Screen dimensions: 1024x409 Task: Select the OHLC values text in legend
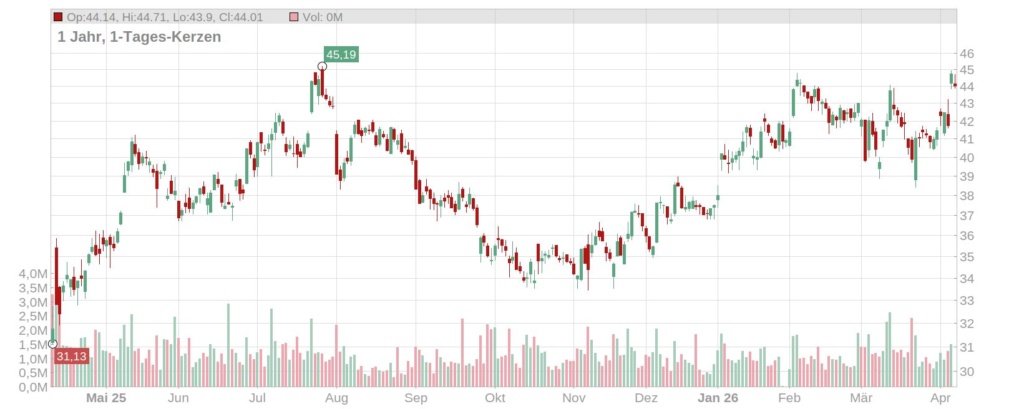[x=172, y=18]
